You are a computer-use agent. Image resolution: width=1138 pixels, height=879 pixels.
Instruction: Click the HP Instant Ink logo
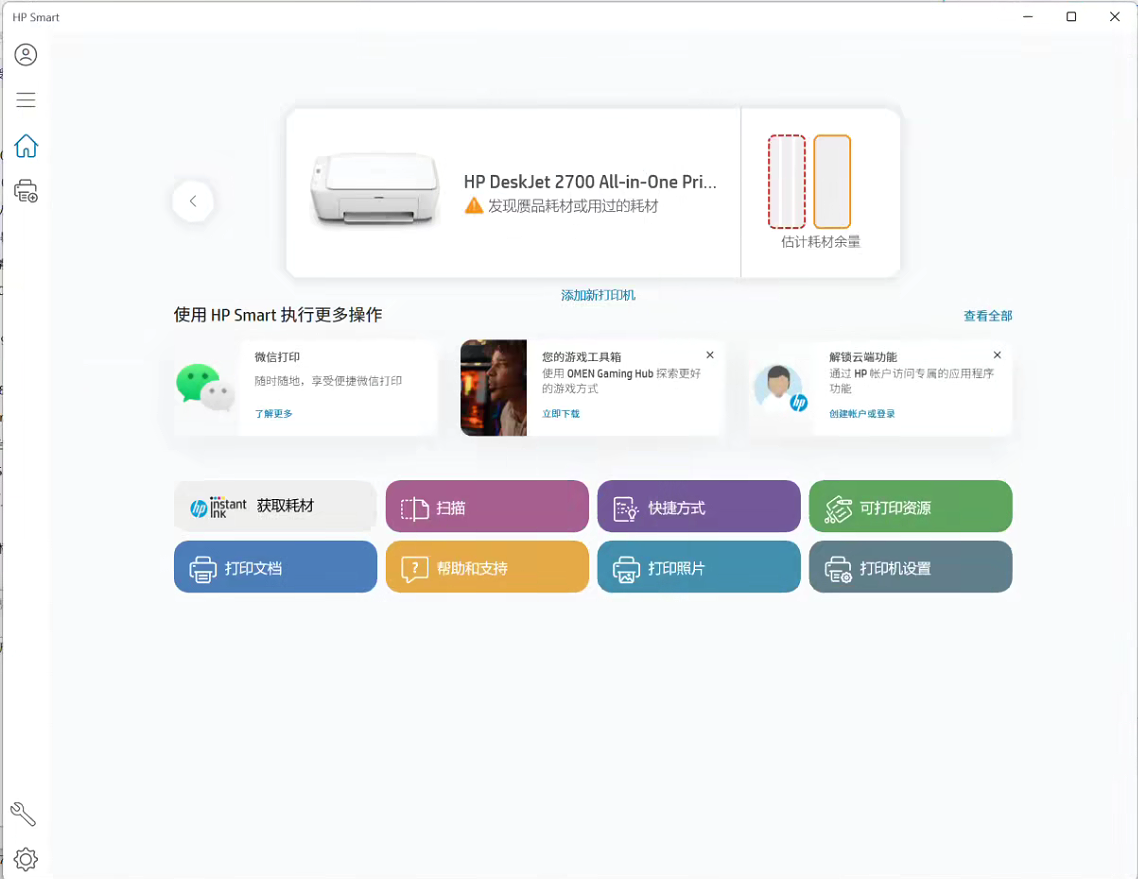tap(218, 507)
